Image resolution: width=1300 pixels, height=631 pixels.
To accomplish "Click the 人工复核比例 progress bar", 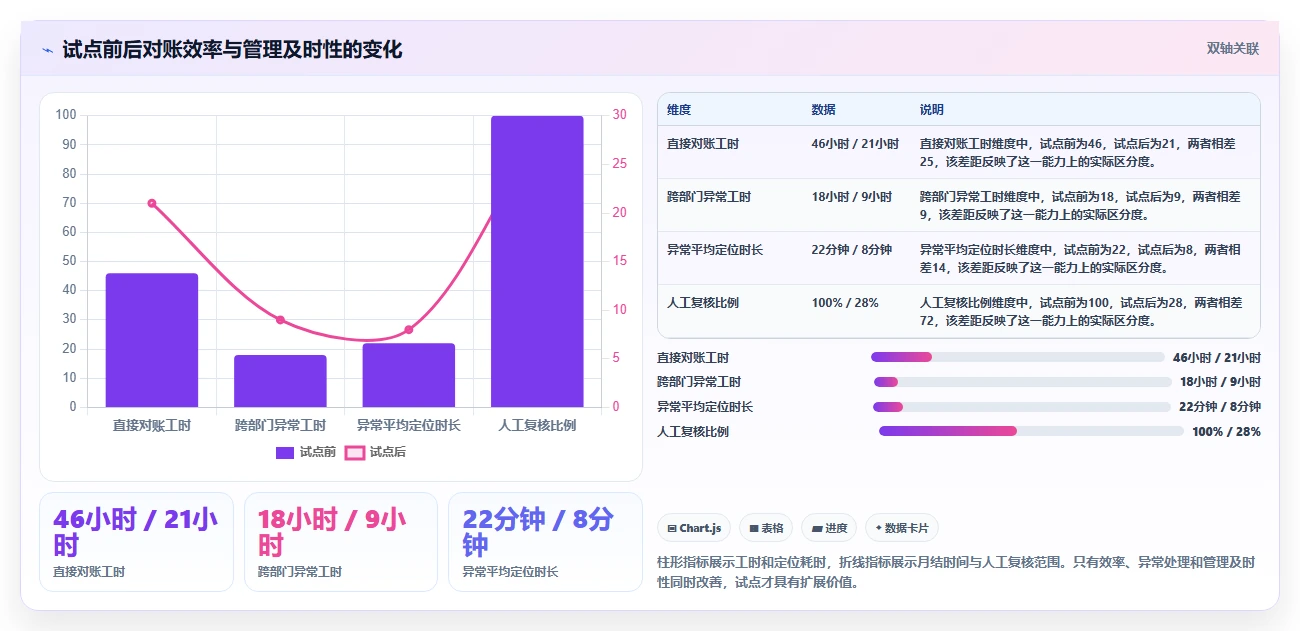I will coord(1031,431).
